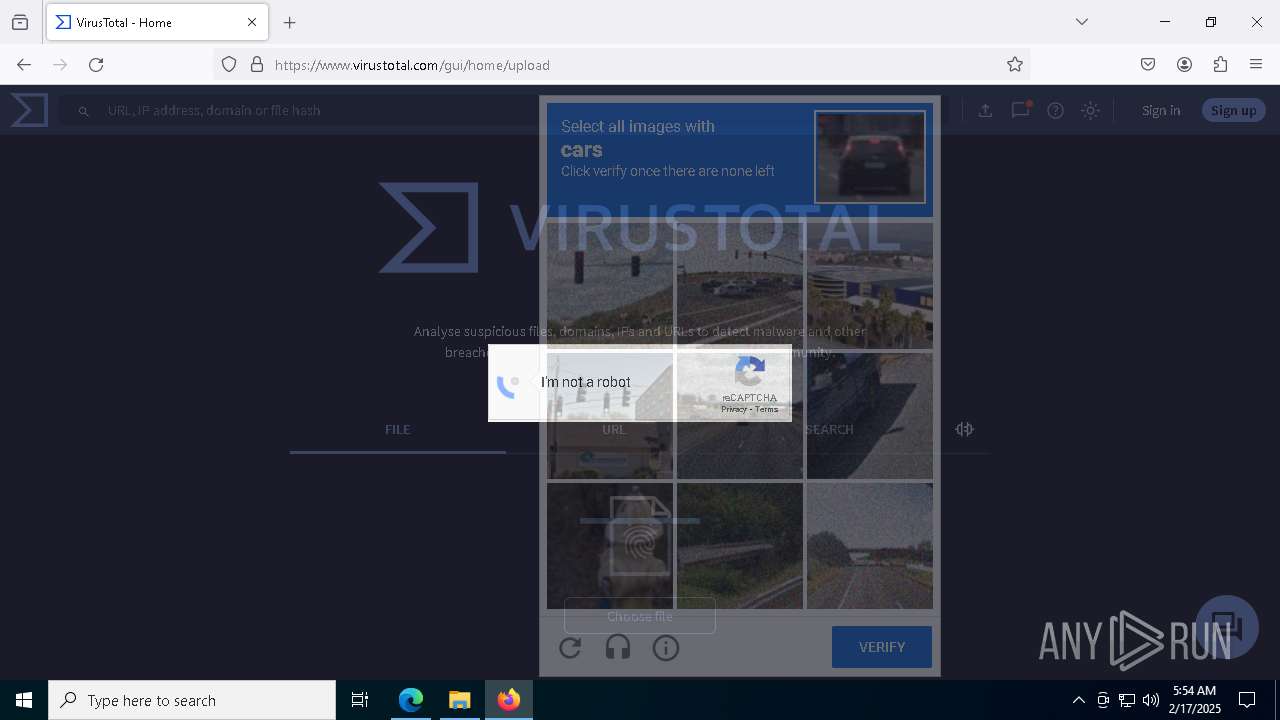Open the Firefox View icon

click(20, 22)
